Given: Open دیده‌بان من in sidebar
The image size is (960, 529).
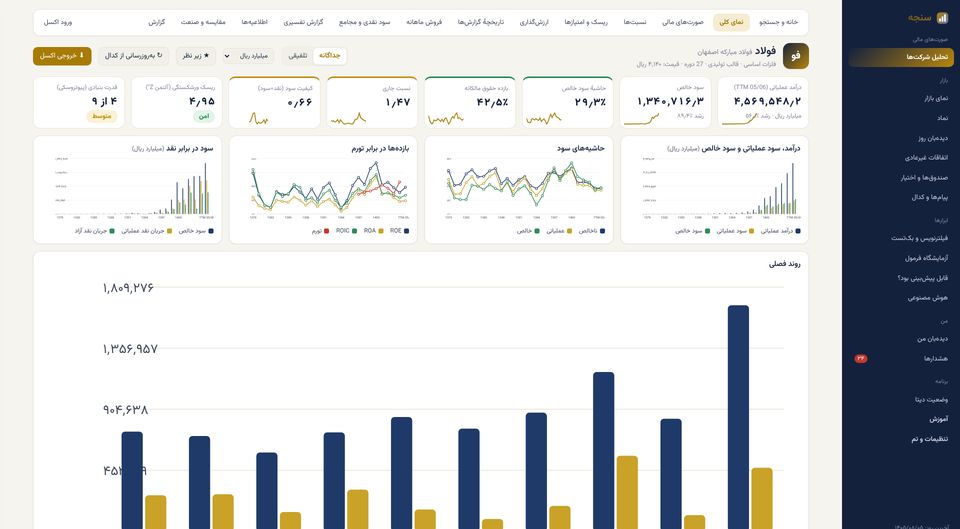Looking at the screenshot, I should point(901,339).
